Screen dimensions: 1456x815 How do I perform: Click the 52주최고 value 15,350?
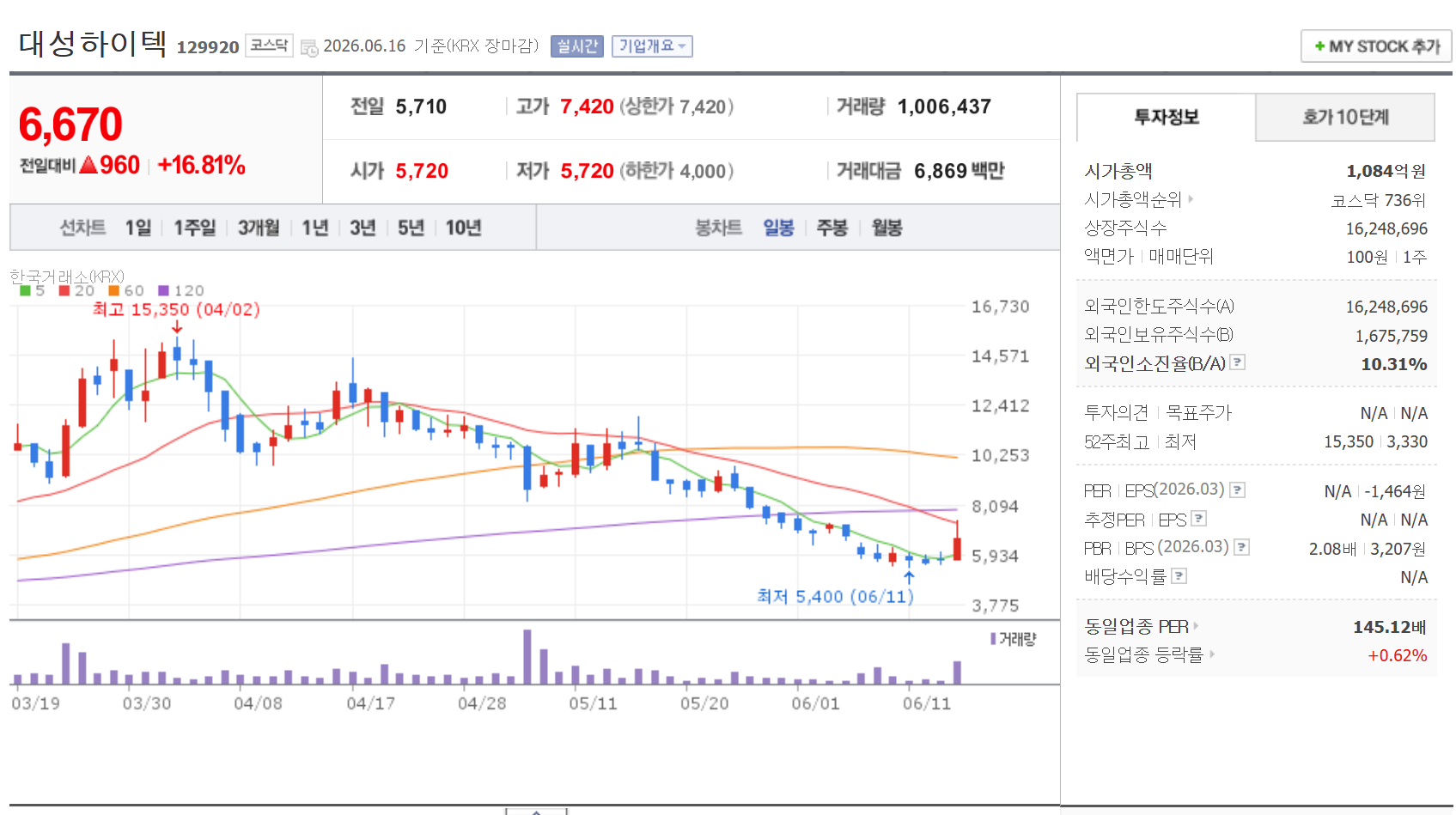1349,441
